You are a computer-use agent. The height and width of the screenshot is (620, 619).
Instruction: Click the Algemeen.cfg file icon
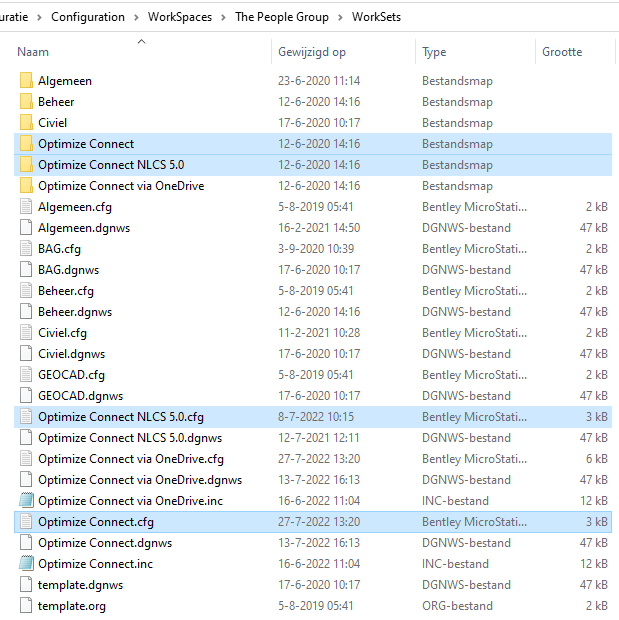(x=26, y=207)
